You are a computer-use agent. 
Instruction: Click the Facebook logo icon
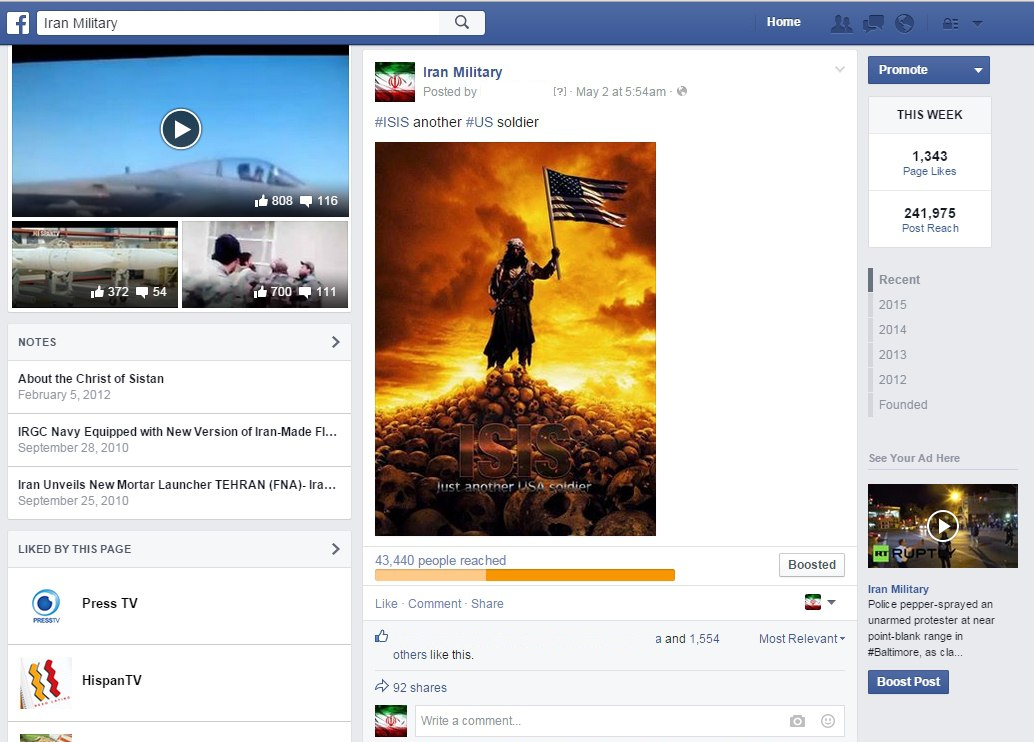pos(17,22)
